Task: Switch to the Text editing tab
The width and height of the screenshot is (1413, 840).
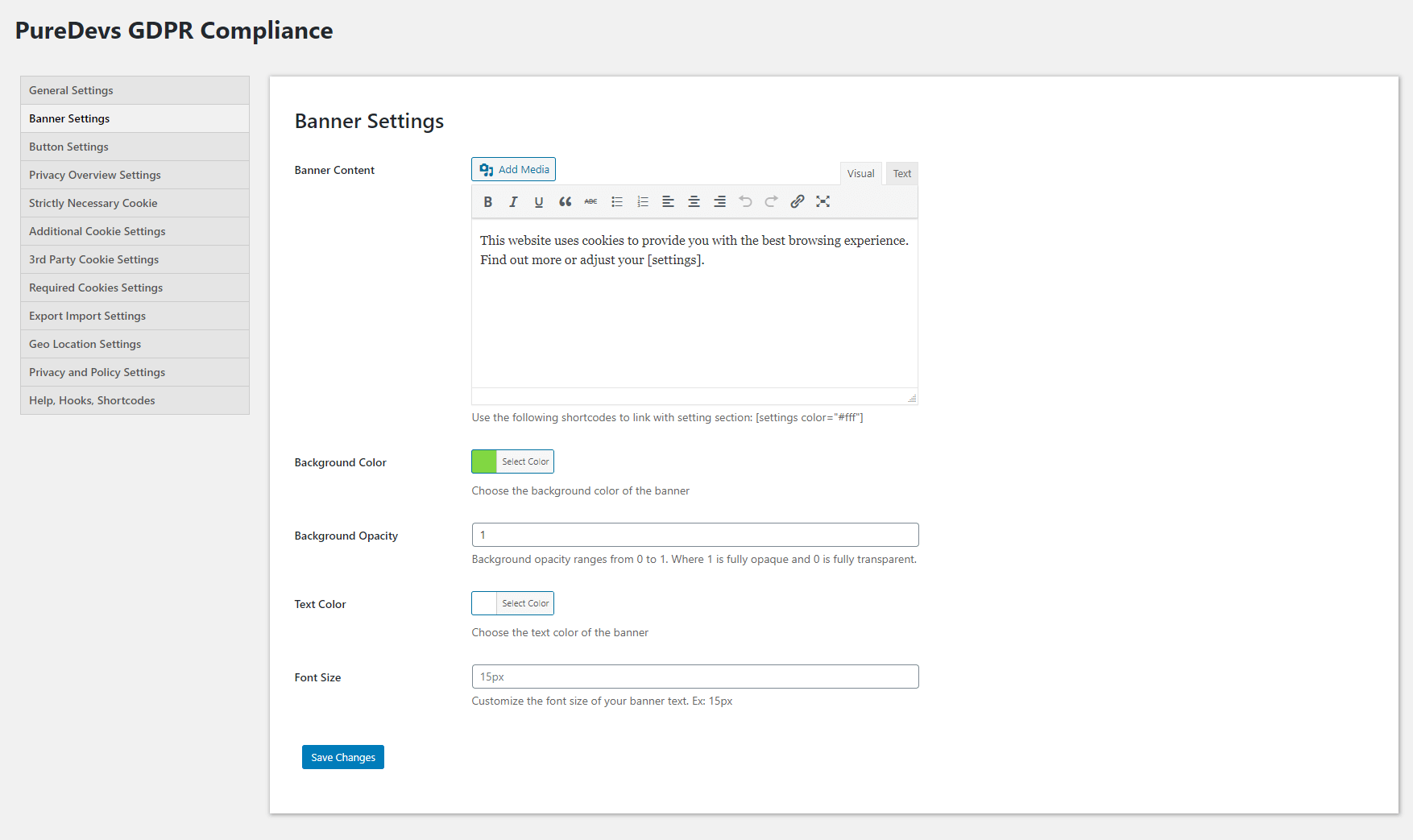Action: (x=901, y=173)
